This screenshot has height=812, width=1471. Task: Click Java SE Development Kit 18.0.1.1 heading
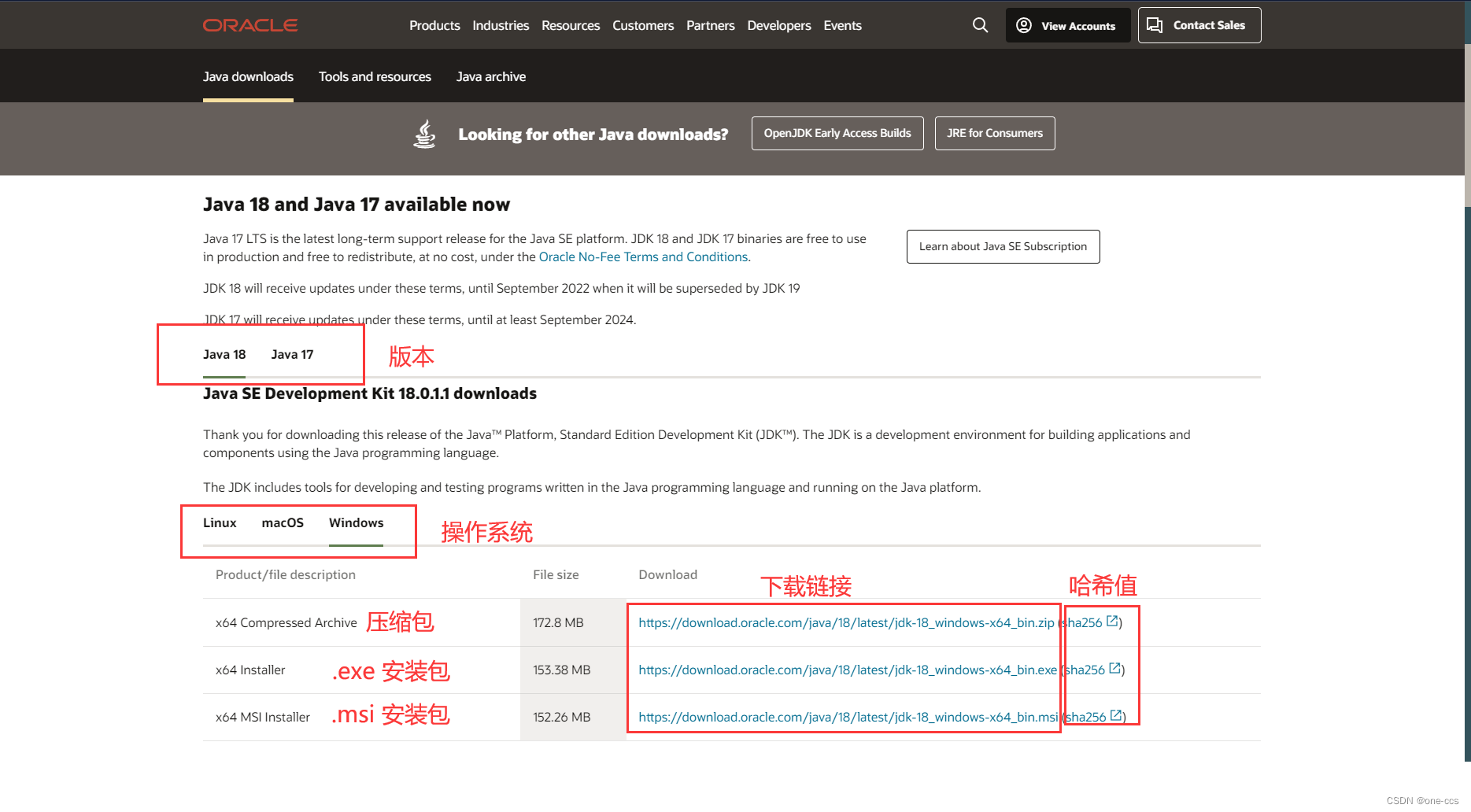[370, 393]
